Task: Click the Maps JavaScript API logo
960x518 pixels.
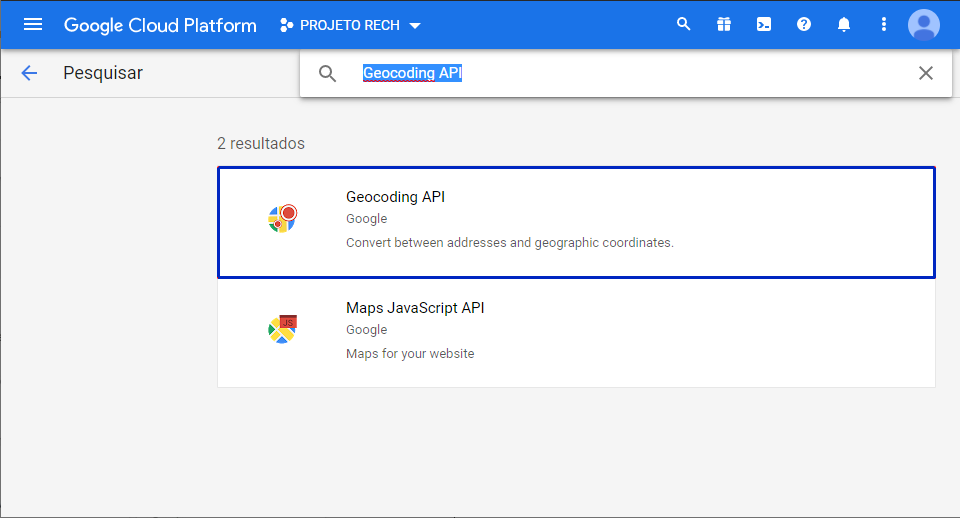Action: (283, 328)
